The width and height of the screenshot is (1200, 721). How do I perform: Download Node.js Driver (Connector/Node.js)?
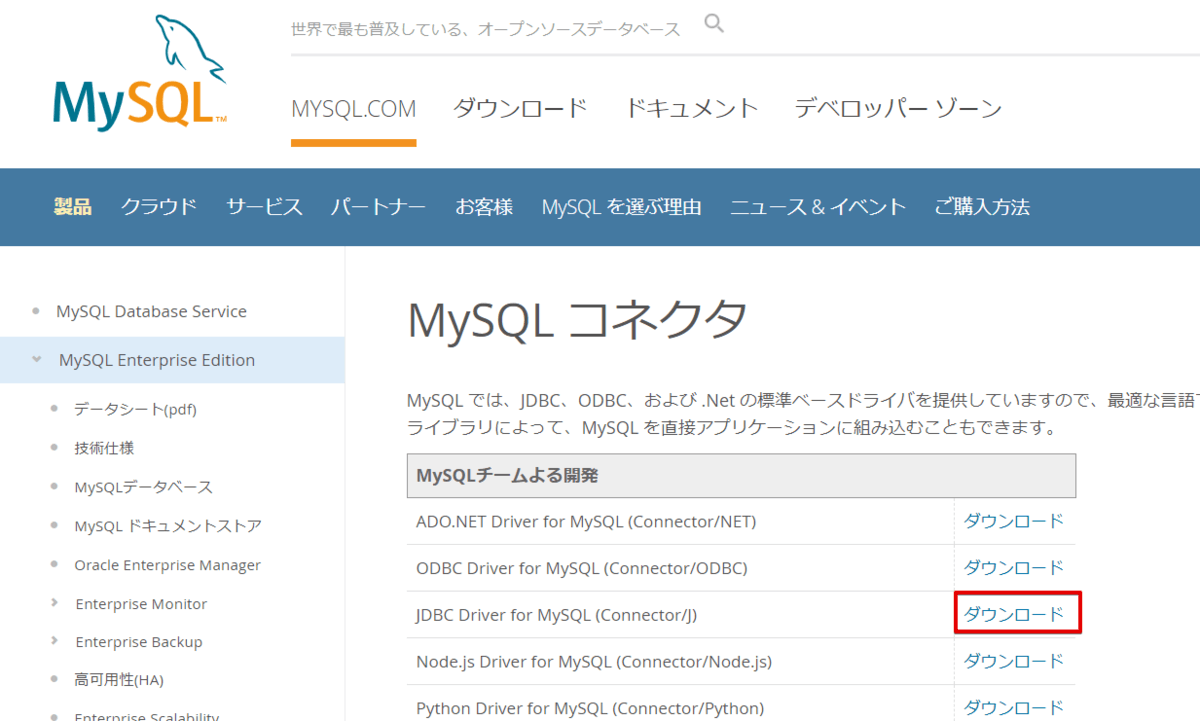point(1013,661)
